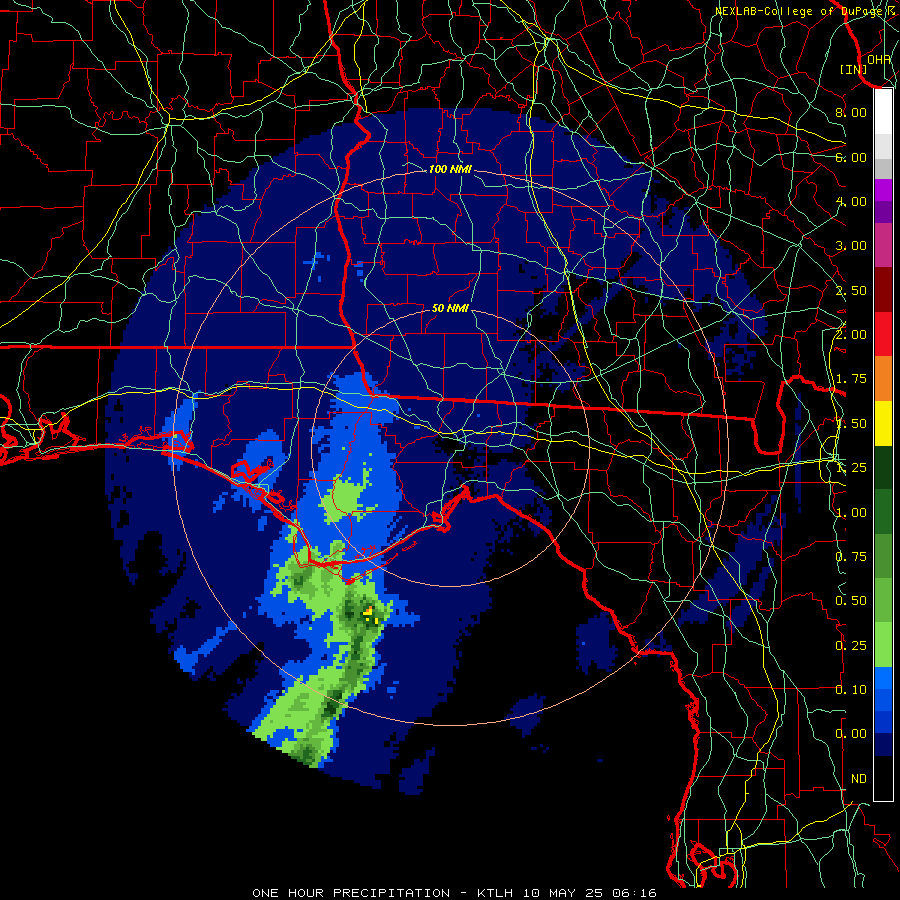Select the 1.50 legend value
The image size is (900, 900).
(x=850, y=424)
